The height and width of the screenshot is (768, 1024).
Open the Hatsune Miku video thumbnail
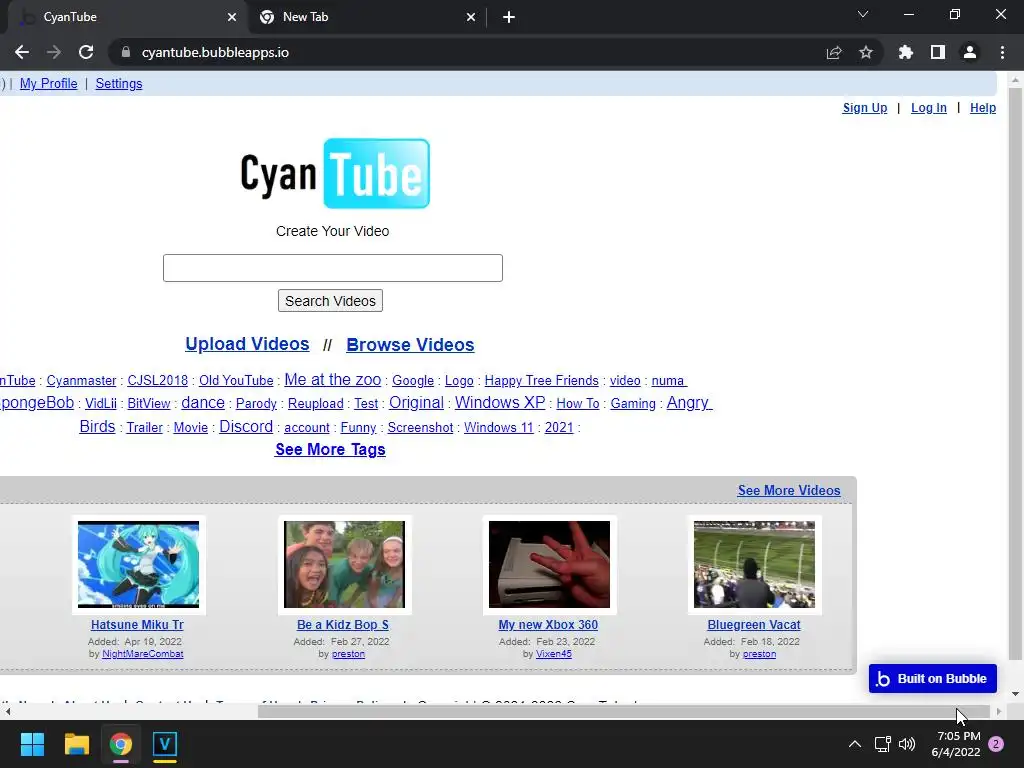tap(138, 564)
